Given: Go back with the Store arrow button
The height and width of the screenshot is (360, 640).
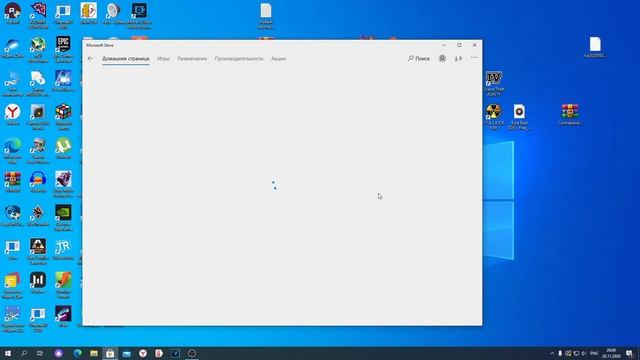Looking at the screenshot, I should click(x=91, y=58).
